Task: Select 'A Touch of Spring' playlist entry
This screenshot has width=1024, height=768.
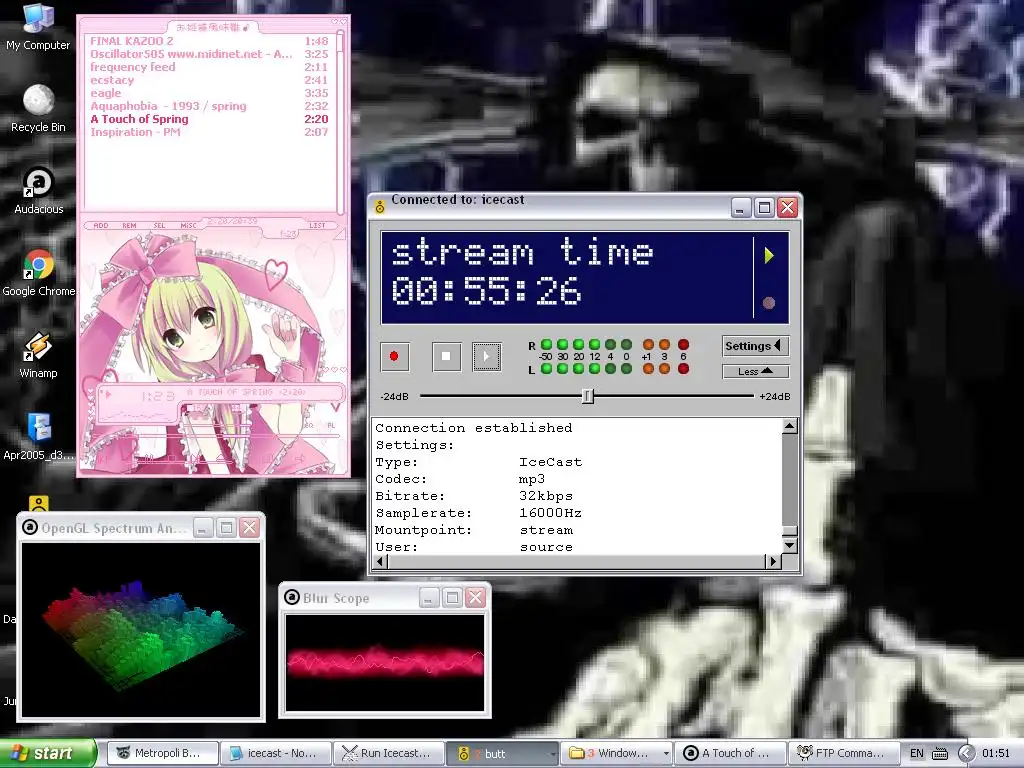Action: (209, 120)
